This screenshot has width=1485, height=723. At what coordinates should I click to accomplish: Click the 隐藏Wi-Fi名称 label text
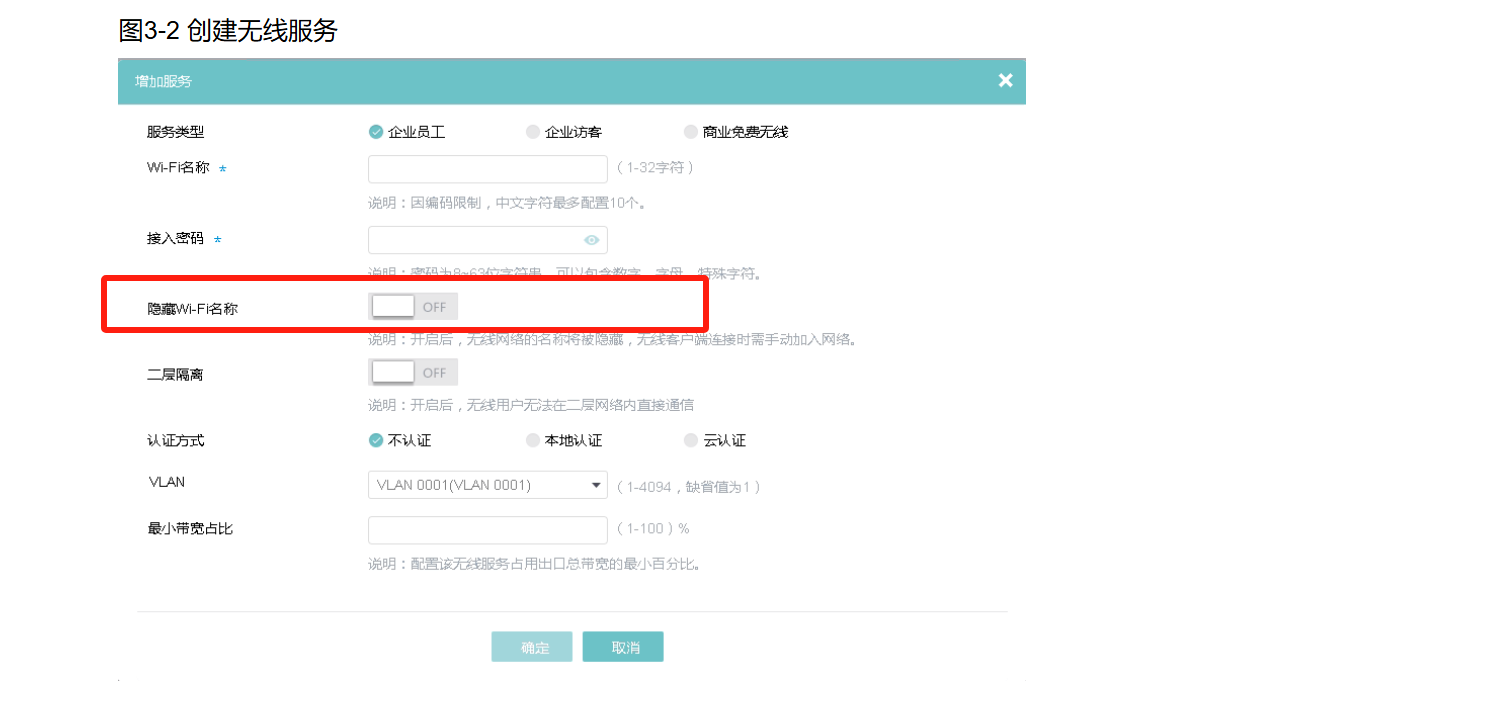click(193, 308)
